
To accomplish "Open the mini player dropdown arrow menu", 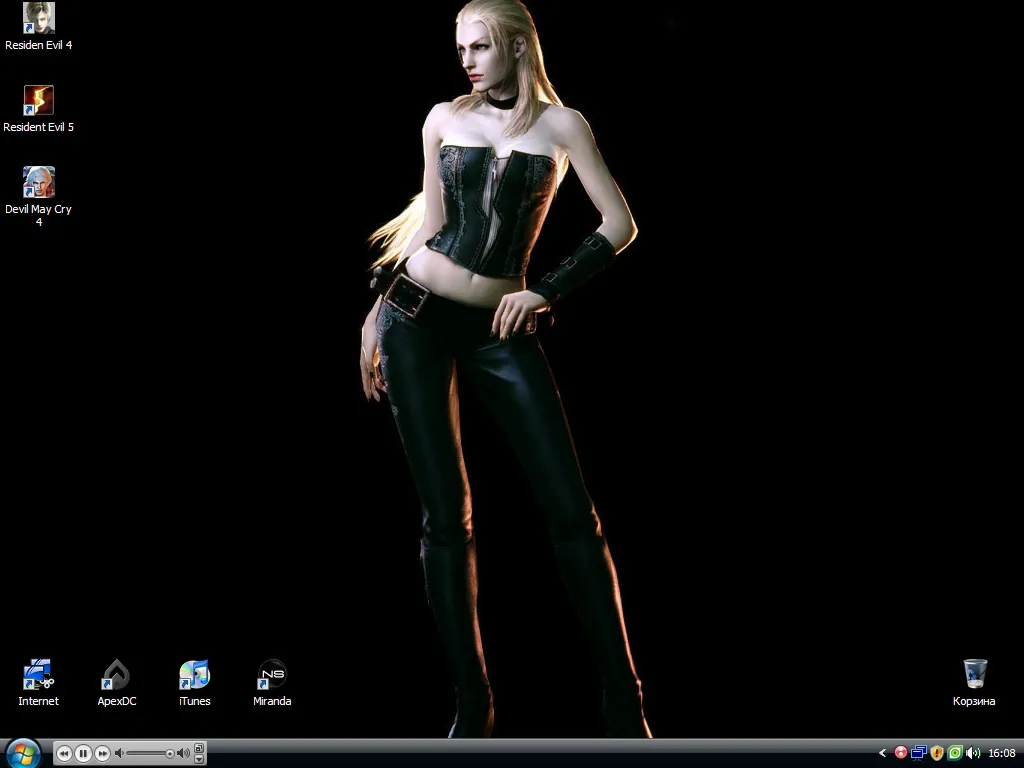I will (x=199, y=759).
